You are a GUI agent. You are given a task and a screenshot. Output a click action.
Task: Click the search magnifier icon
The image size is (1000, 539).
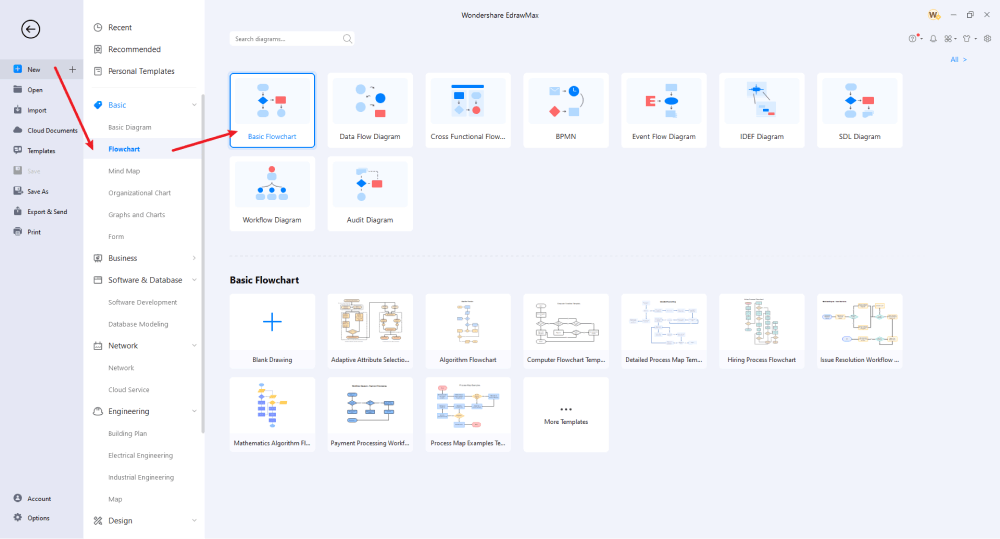[x=347, y=39]
